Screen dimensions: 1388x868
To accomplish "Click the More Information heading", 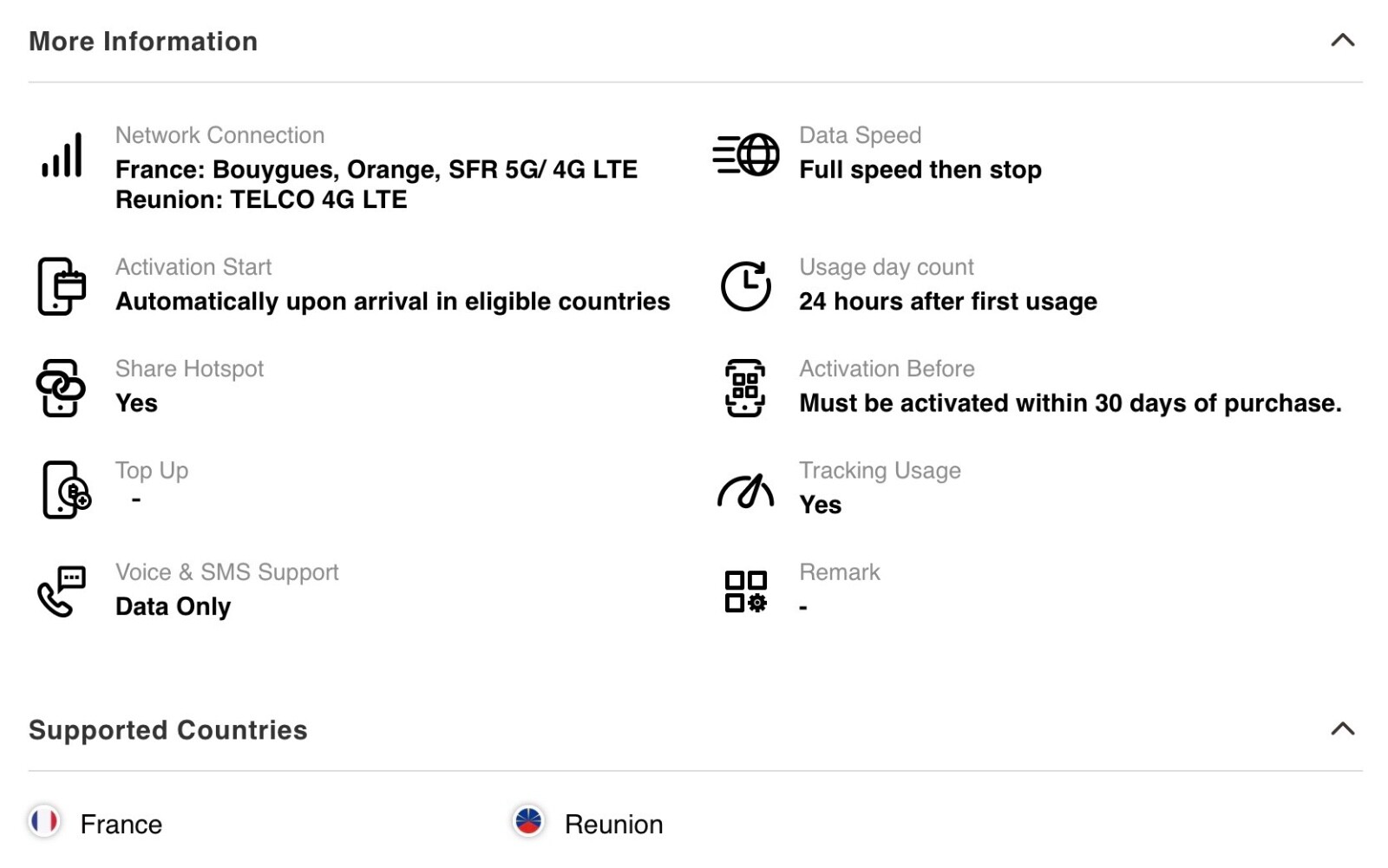I will [143, 42].
